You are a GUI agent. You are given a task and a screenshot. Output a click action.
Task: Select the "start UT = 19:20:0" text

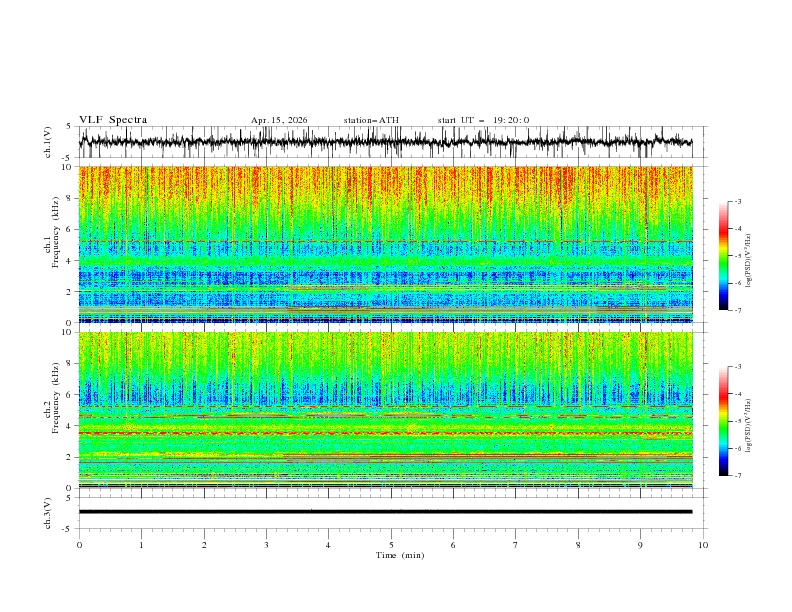tap(483, 120)
